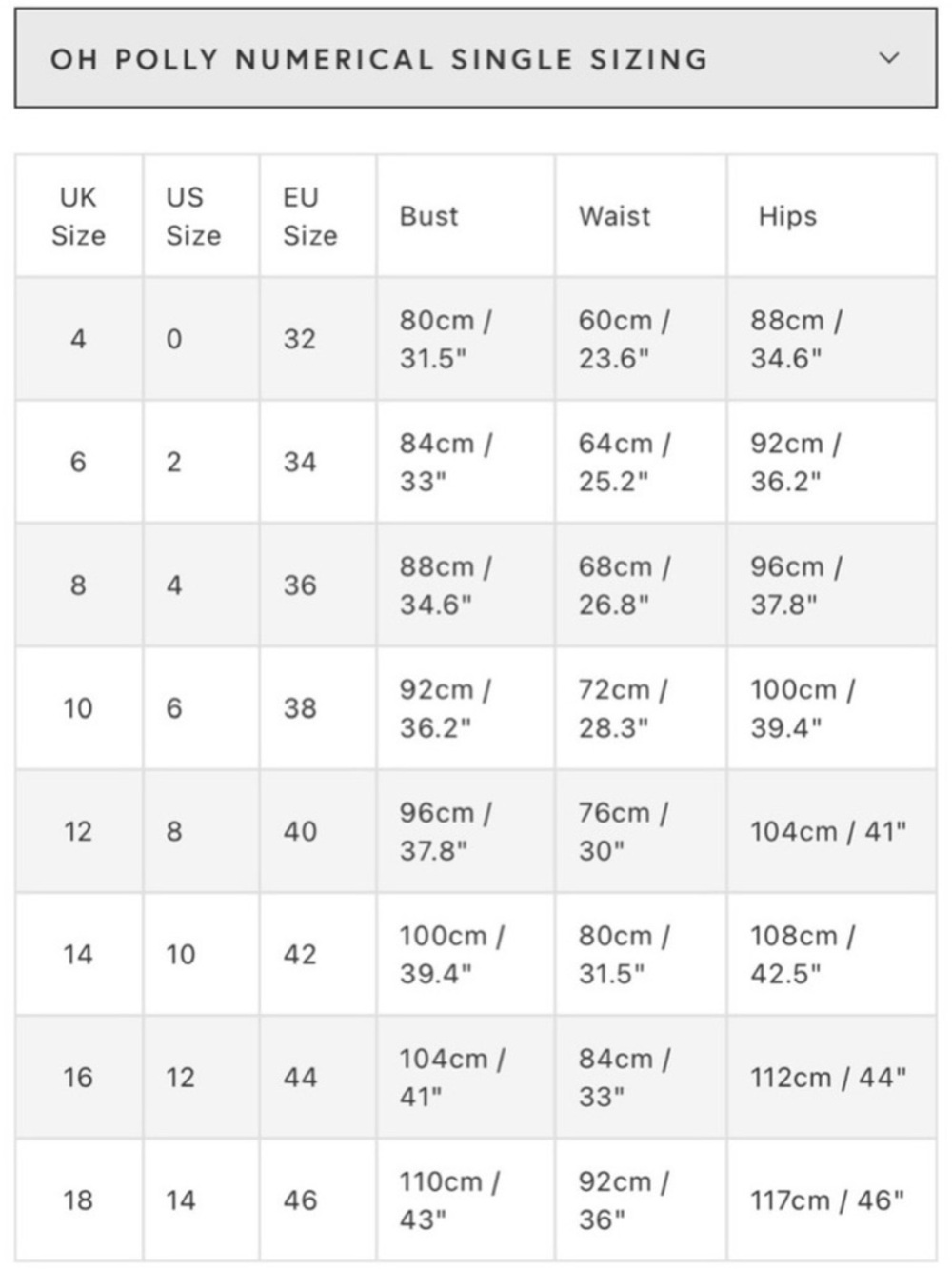Image resolution: width=952 pixels, height=1269 pixels.
Task: Click bust measurement 88cm / 34.6"
Action: click(x=466, y=585)
